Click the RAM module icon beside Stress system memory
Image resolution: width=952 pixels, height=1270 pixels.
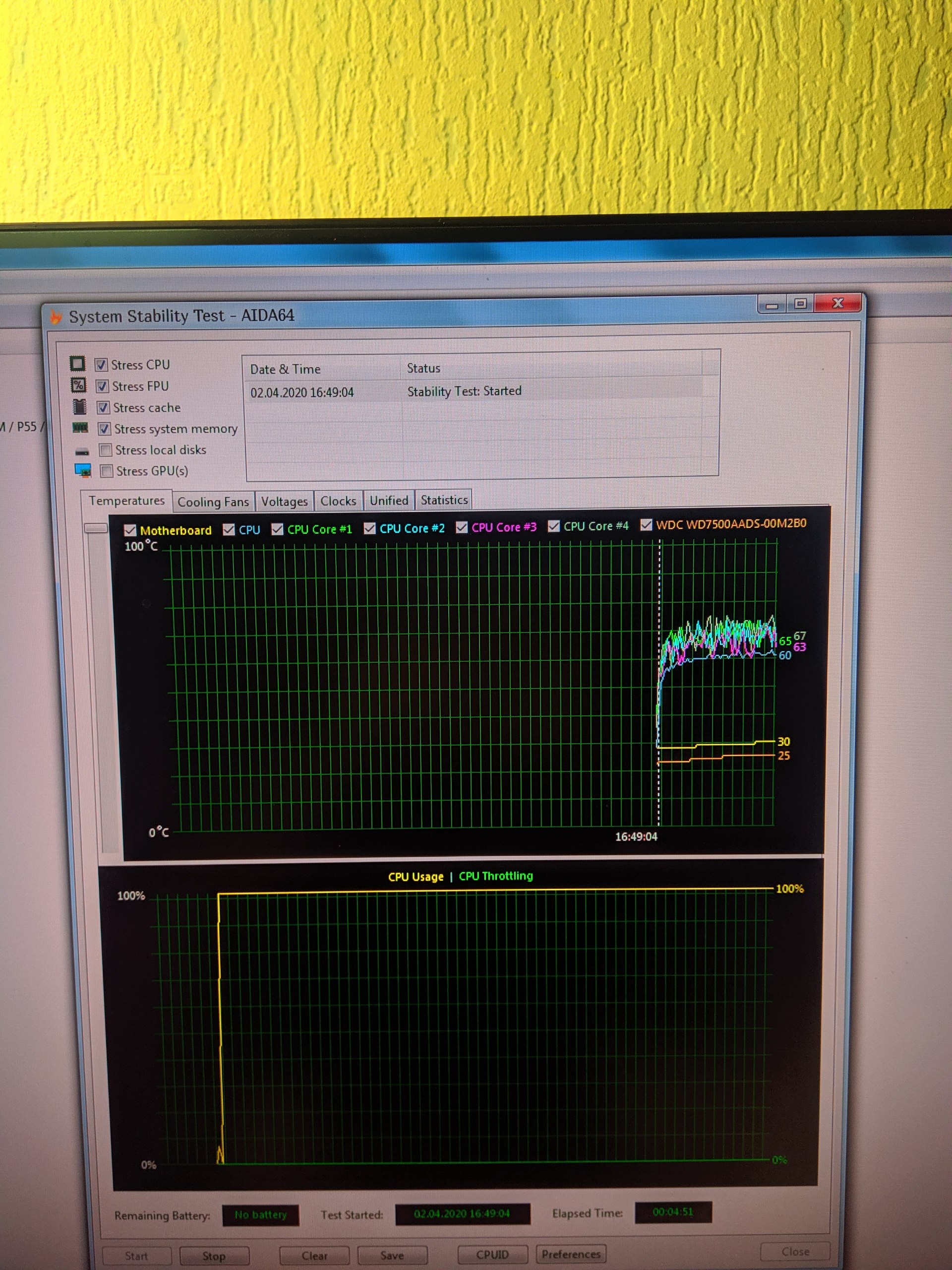tap(80, 427)
